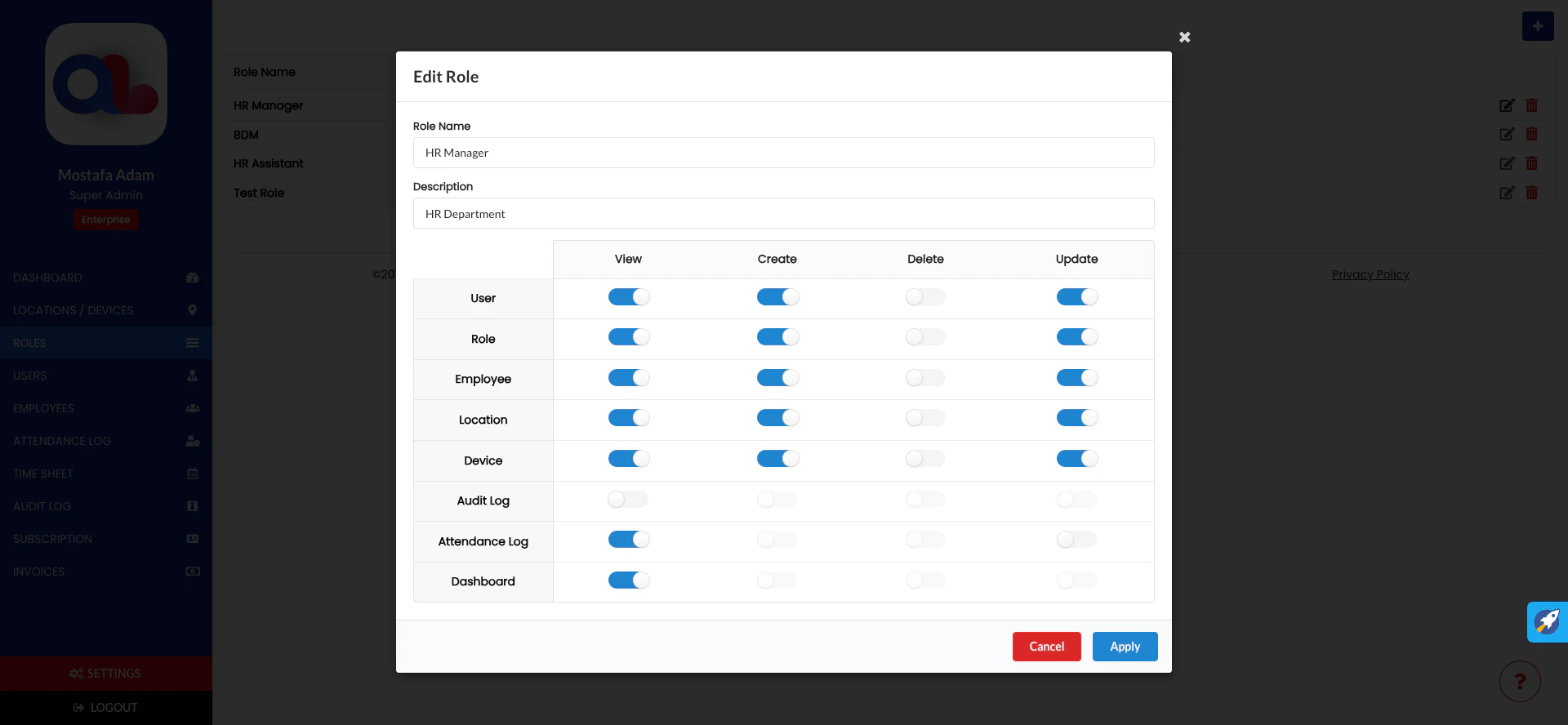Click the Apply button

pyautogui.click(x=1125, y=647)
